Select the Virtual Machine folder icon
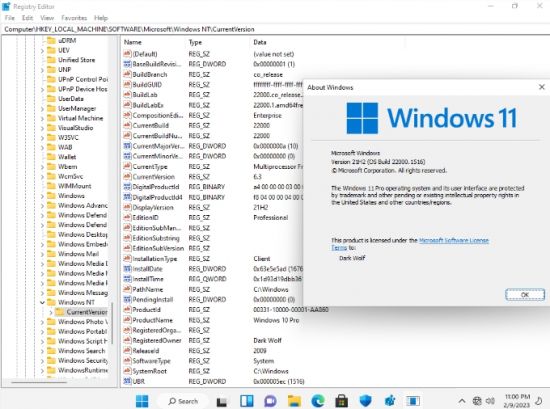The width and height of the screenshot is (550, 409). point(51,118)
